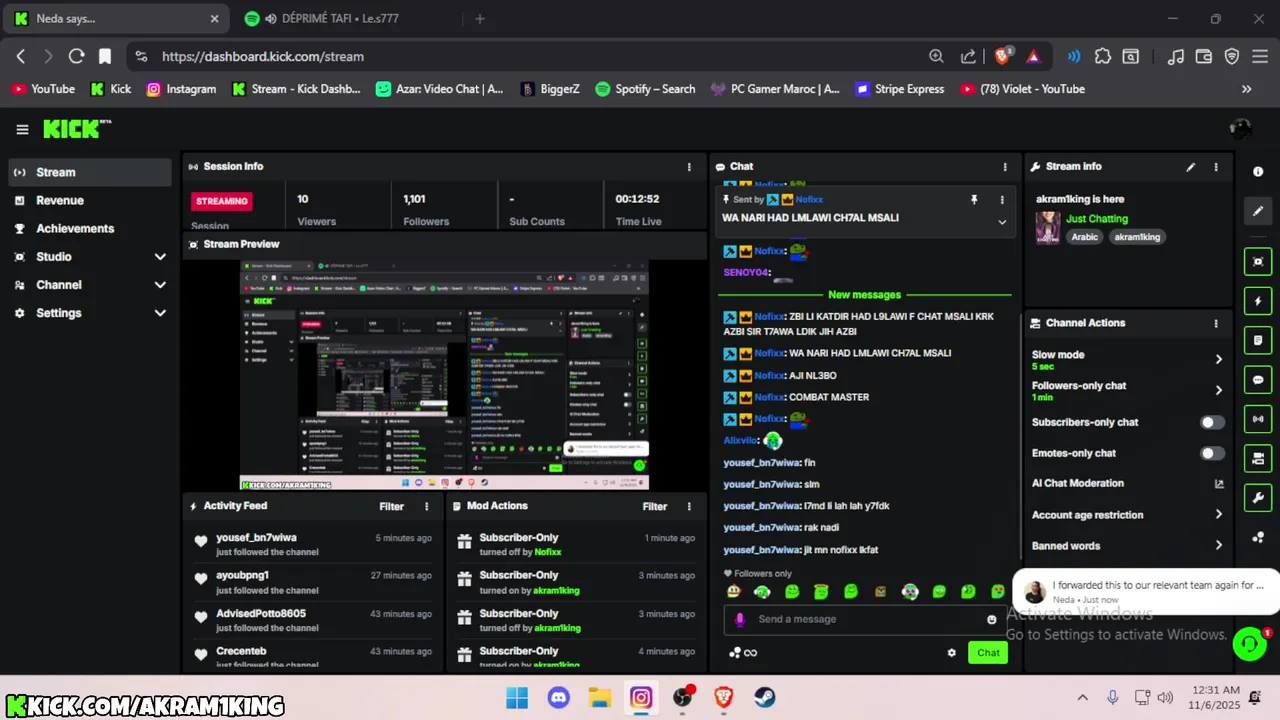The width and height of the screenshot is (1280, 720).
Task: Open the Instagram bookmark
Action: click(181, 89)
